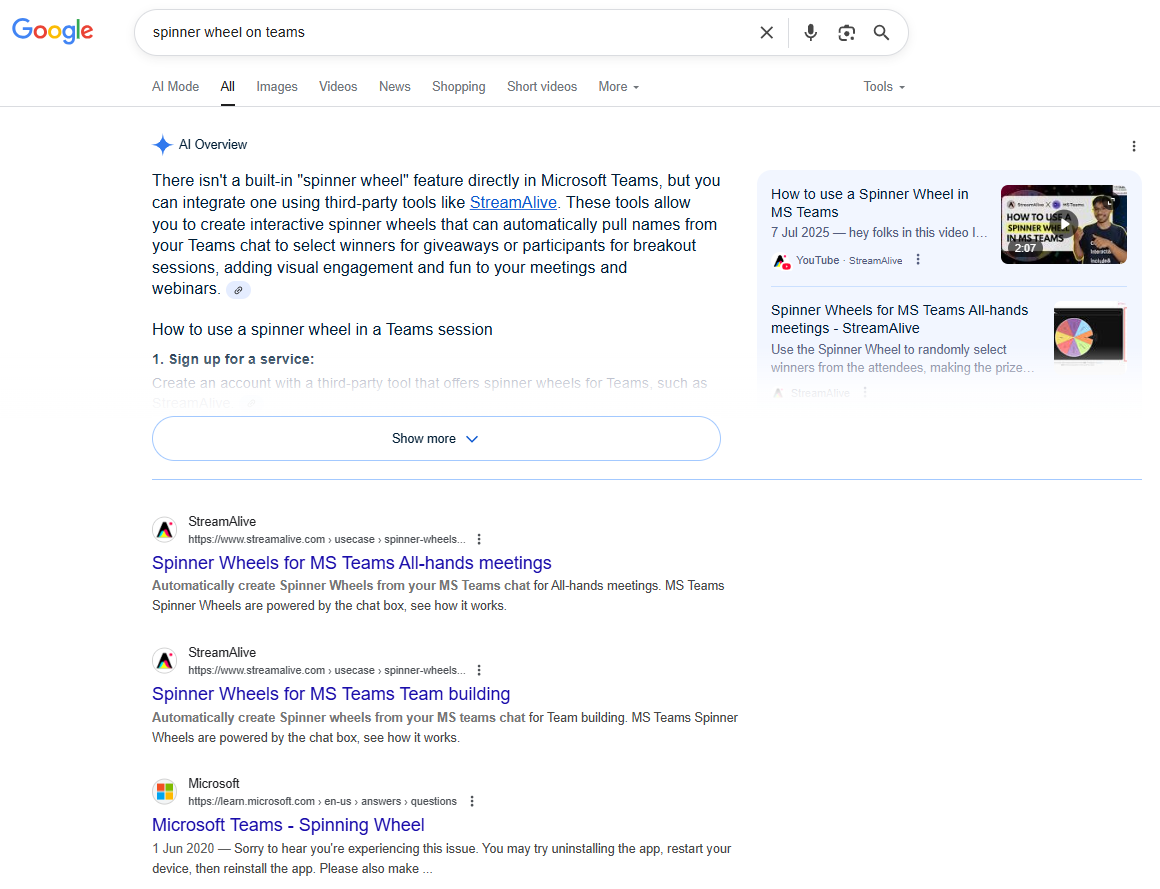
Task: Open three-dot menu for All-hands meetings result
Action: pos(479,539)
